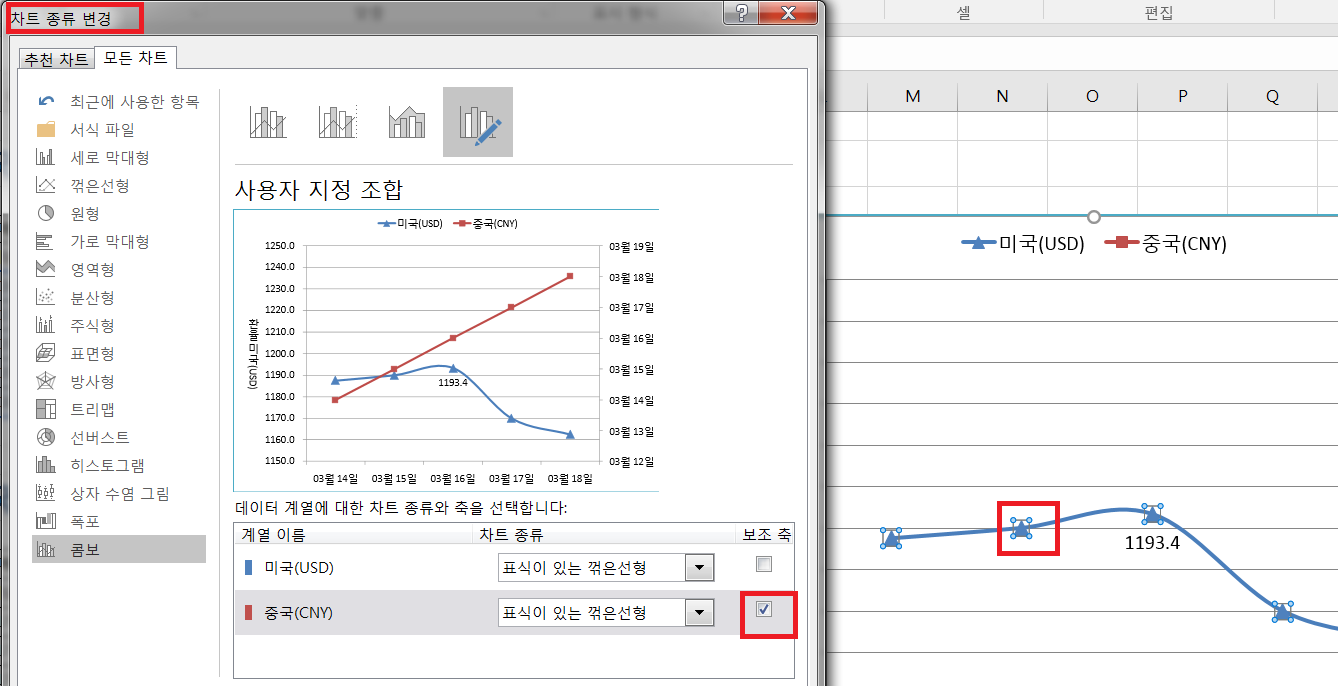Expand chart type dropdown for 중국(CNY)
This screenshot has width=1338, height=686.
(x=699, y=612)
